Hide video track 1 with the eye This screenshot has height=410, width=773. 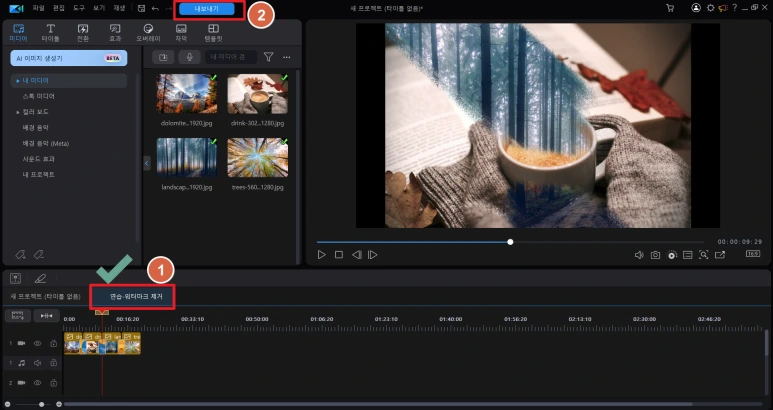pyautogui.click(x=37, y=343)
